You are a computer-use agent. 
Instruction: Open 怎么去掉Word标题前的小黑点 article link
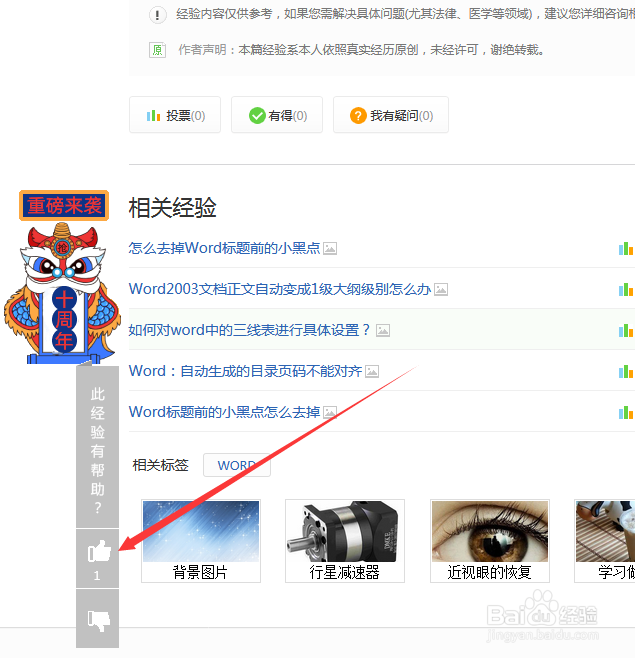(225, 248)
